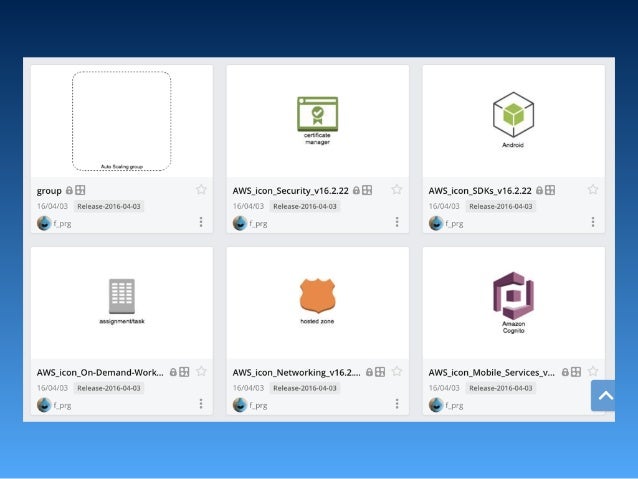The height and width of the screenshot is (479, 638).
Task: Click Release-2016-04-03 tag on Networking card
Action: [305, 388]
